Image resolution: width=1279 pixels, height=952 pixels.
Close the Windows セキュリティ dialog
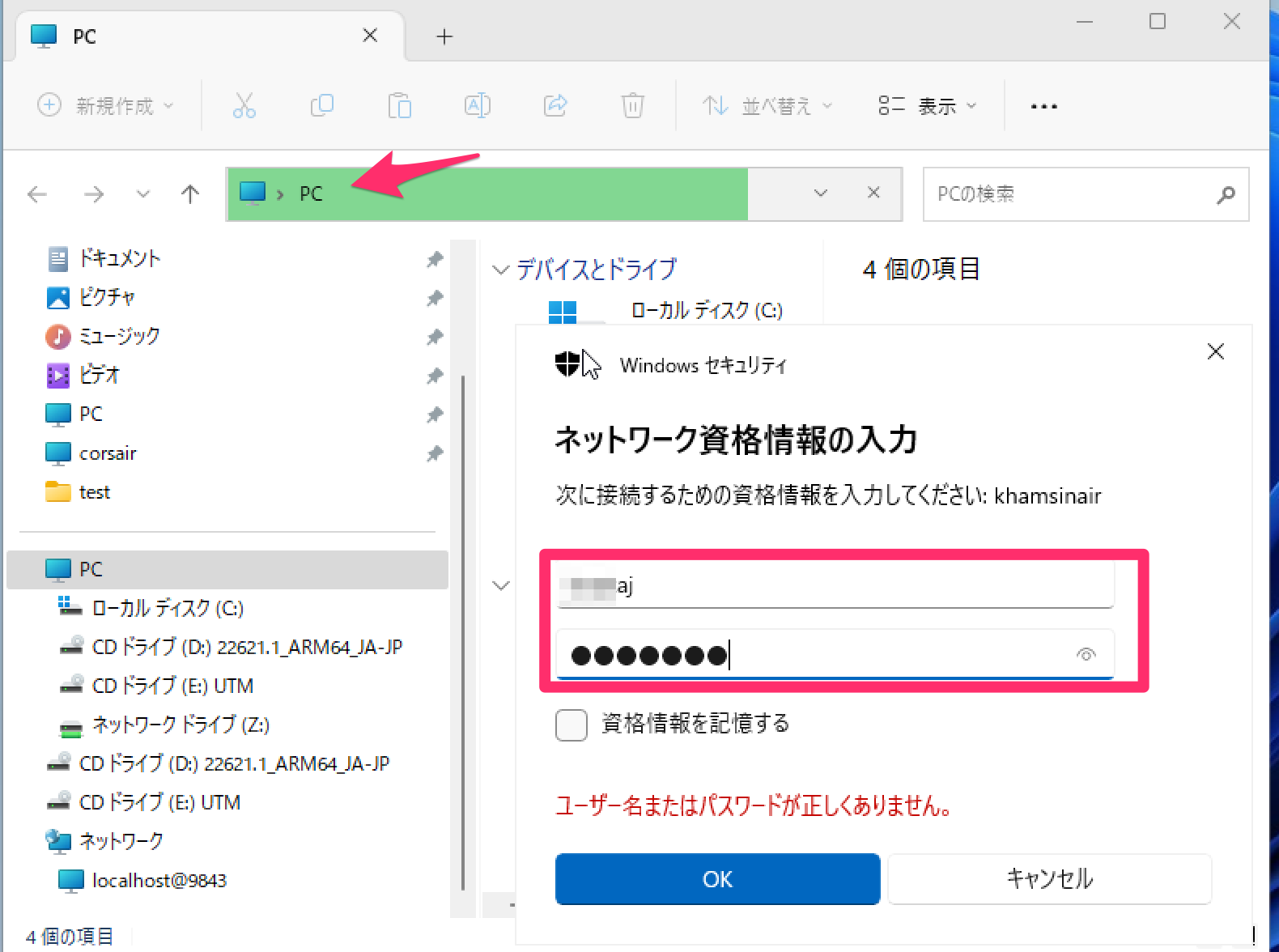1215,351
